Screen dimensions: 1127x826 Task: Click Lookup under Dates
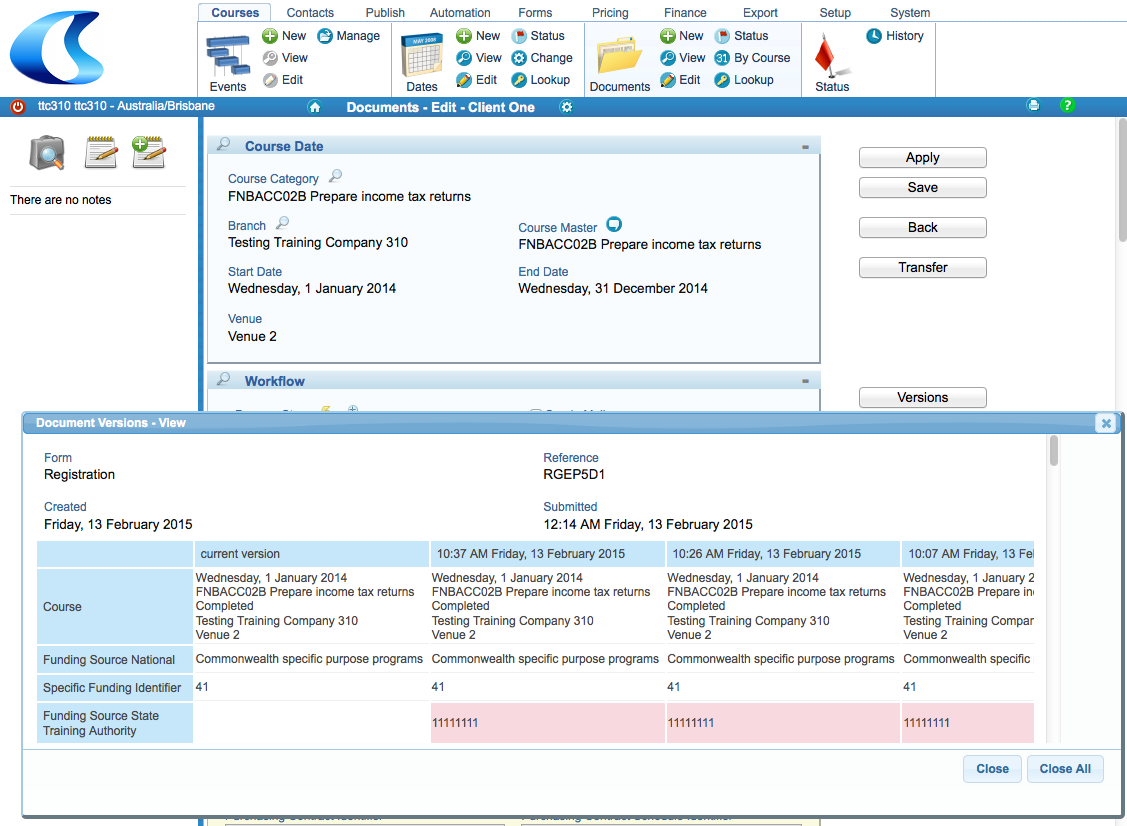coord(540,80)
